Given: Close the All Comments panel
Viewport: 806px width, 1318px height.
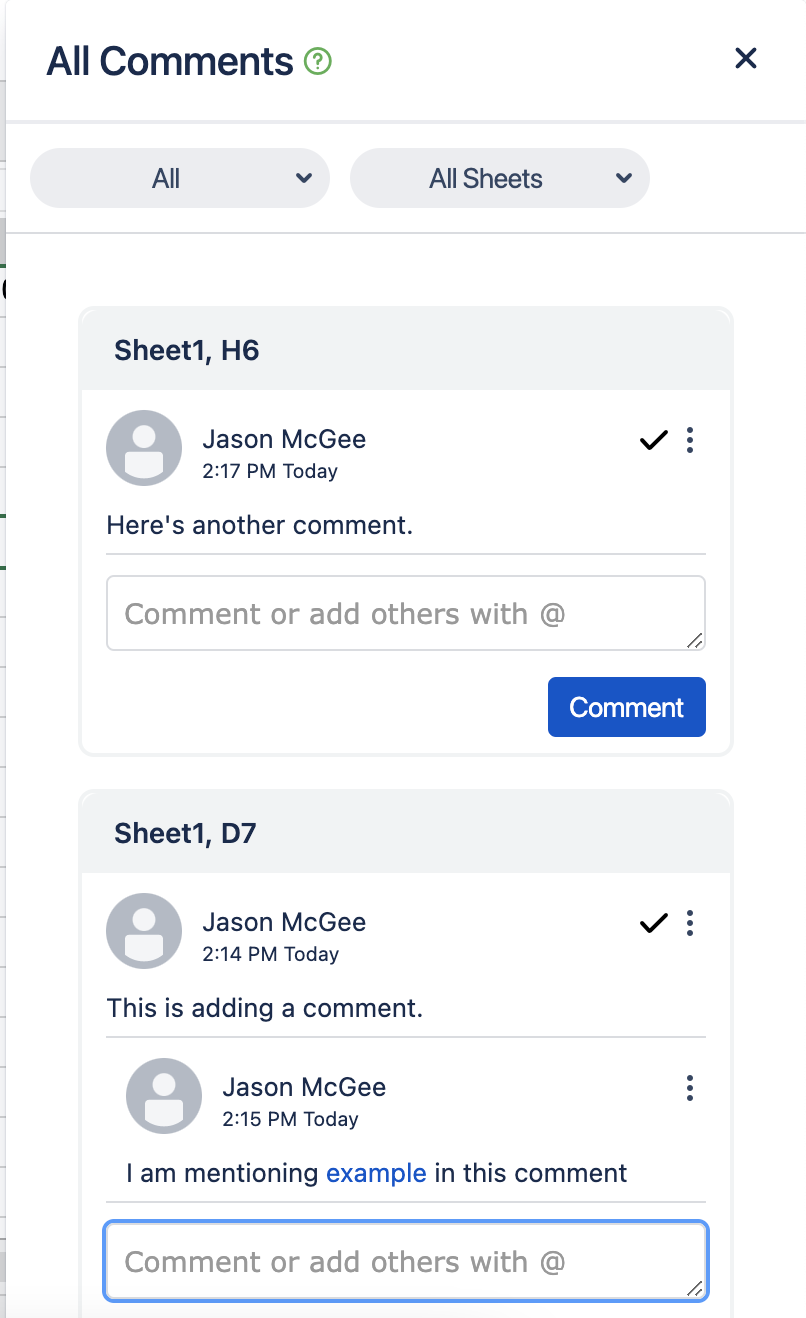Looking at the screenshot, I should point(746,58).
